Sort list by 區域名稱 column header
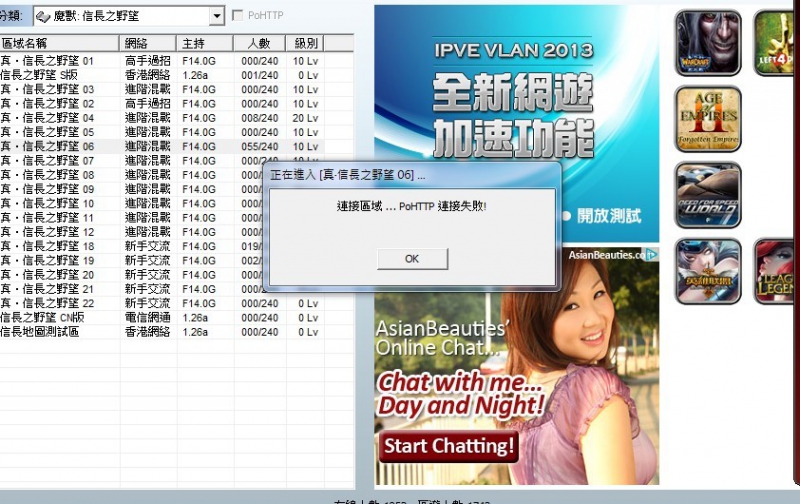 click(58, 44)
